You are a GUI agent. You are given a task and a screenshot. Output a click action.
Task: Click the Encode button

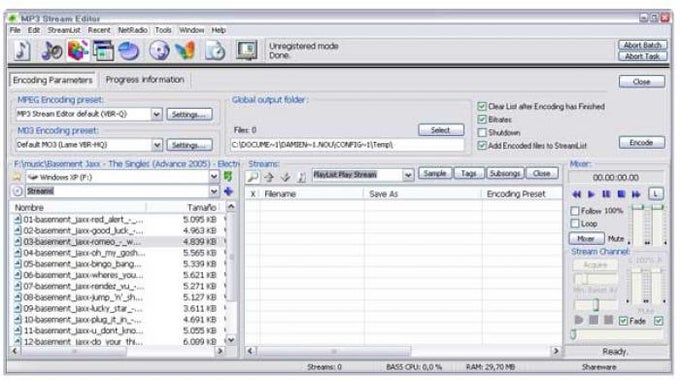tap(641, 143)
